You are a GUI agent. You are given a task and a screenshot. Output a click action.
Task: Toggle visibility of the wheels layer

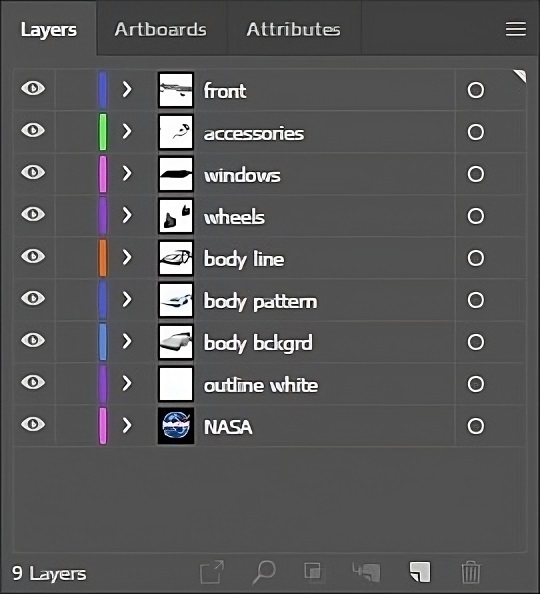33,214
